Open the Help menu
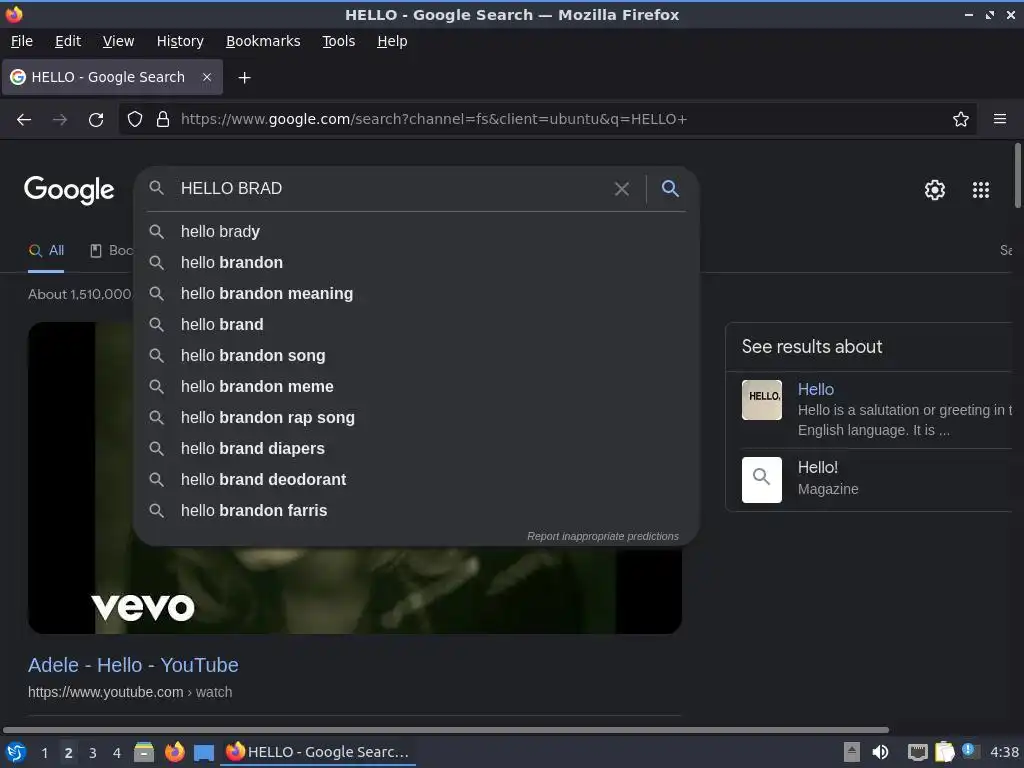The height and width of the screenshot is (768, 1024). (x=392, y=41)
